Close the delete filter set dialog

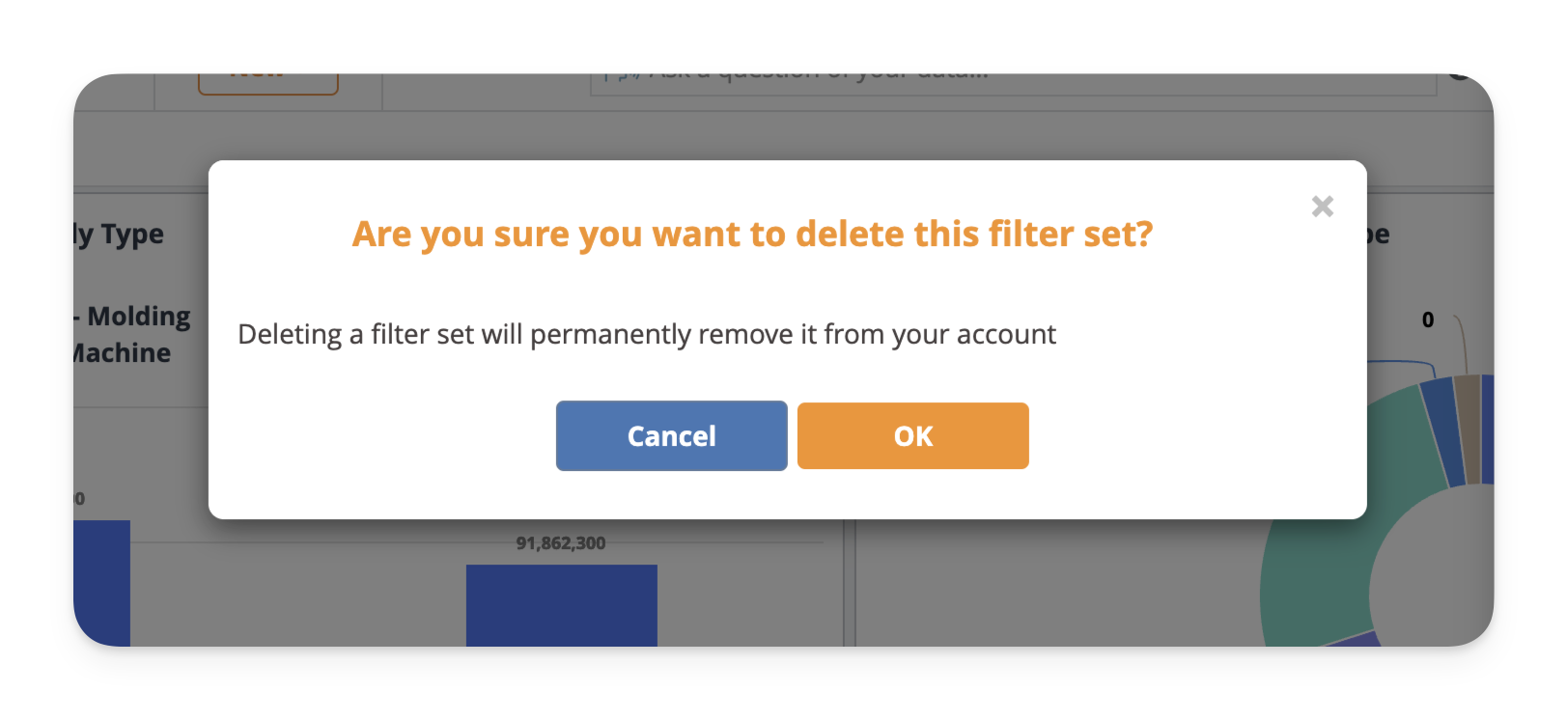point(1322,206)
